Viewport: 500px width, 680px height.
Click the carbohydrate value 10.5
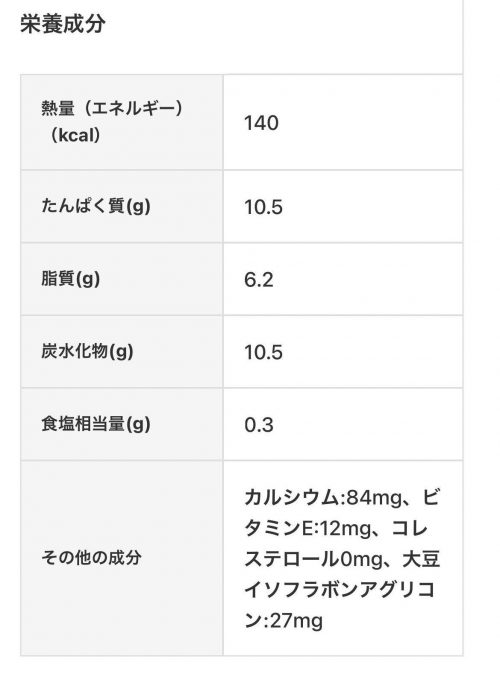tap(263, 352)
